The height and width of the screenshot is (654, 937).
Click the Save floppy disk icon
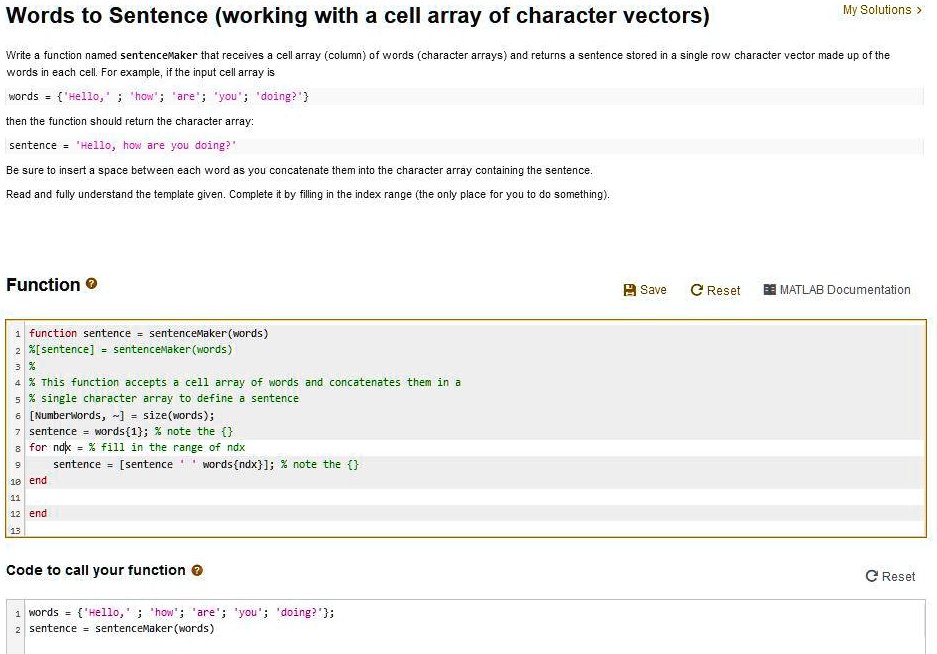(x=629, y=290)
